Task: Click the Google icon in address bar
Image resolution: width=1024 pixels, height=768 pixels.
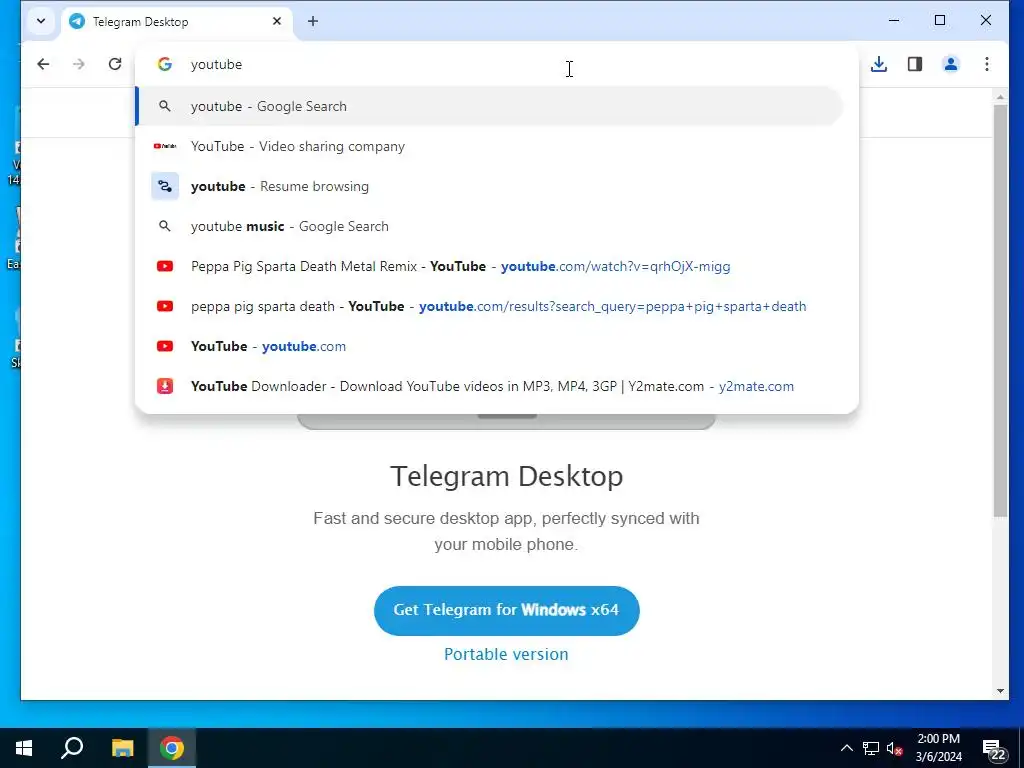Action: (165, 64)
